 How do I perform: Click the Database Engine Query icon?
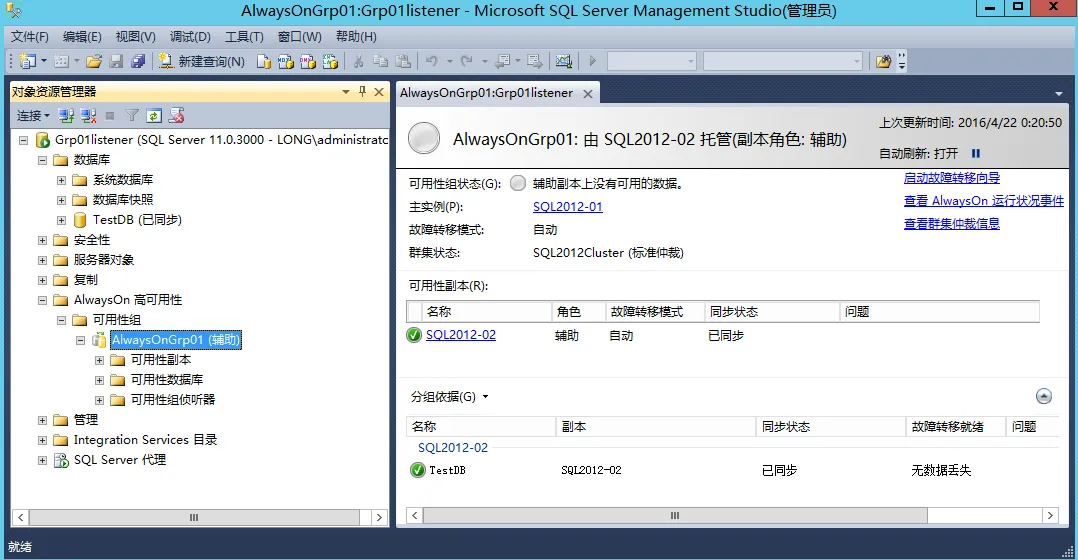[263, 61]
